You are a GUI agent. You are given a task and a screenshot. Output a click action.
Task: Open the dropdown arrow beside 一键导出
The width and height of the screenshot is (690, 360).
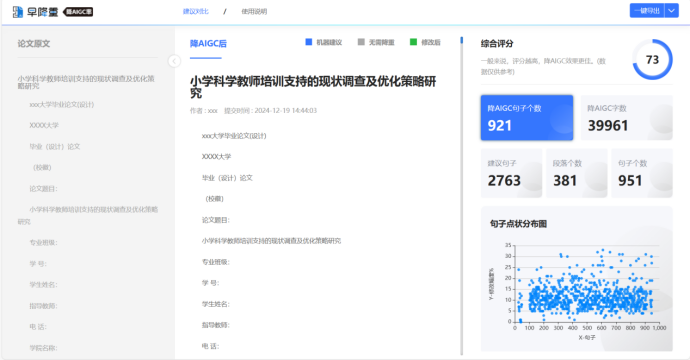click(672, 11)
